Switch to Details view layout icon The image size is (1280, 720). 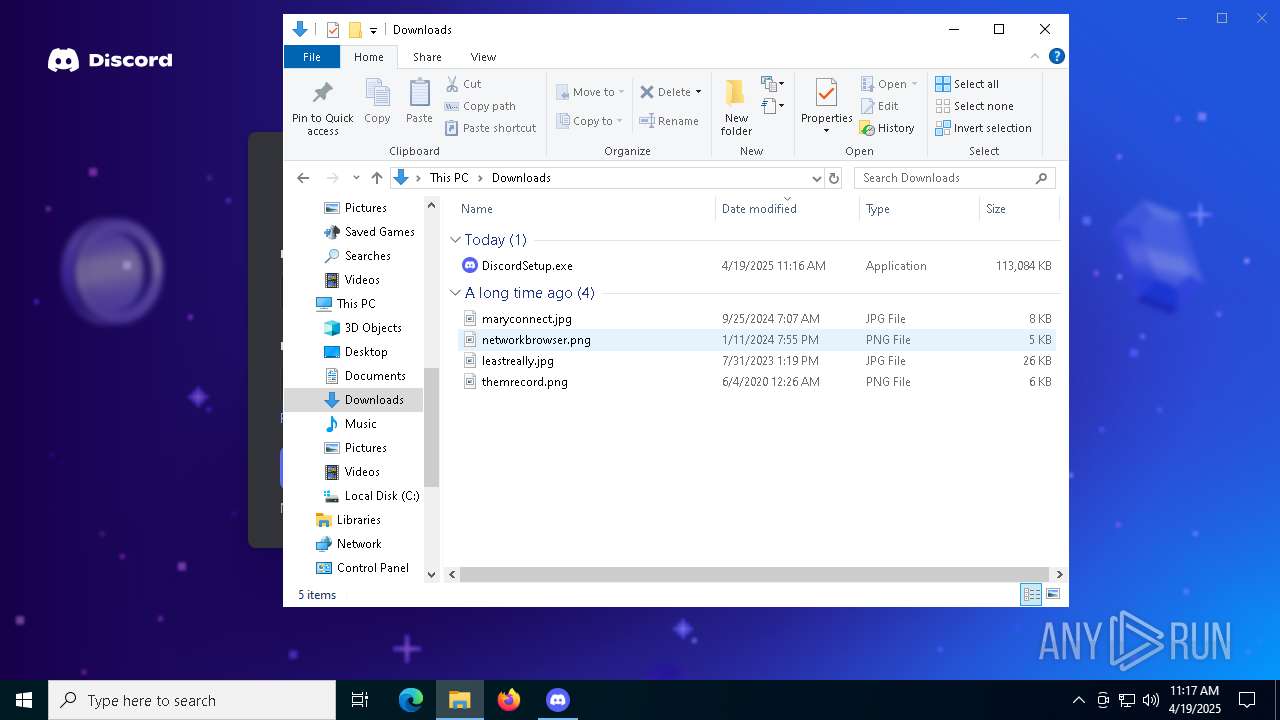(x=1031, y=594)
